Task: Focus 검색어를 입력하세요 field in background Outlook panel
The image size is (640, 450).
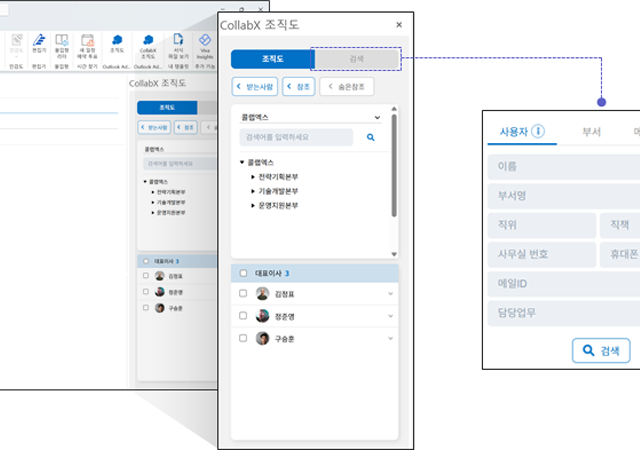Action: [x=180, y=164]
